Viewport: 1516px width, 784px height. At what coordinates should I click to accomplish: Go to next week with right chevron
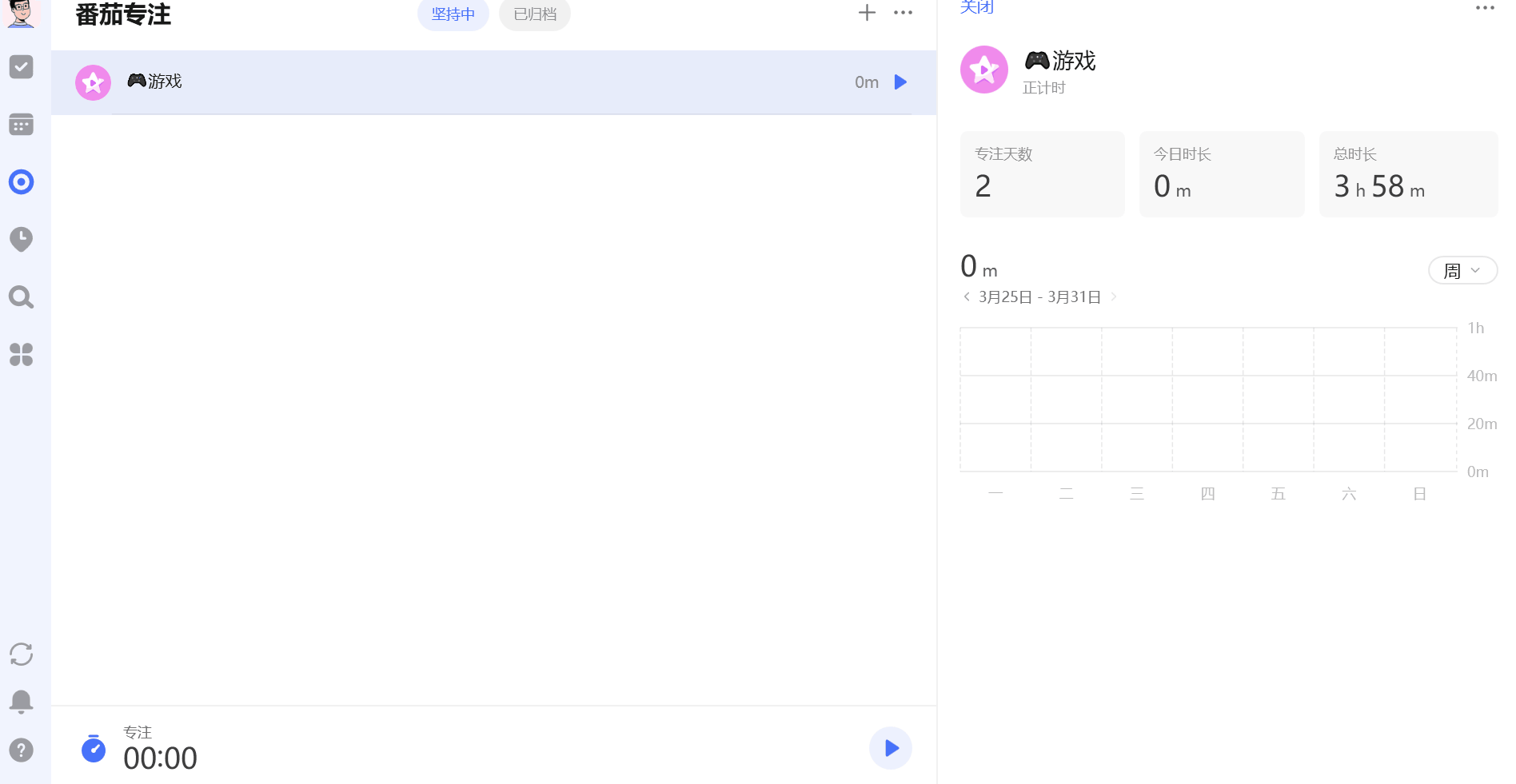coord(1114,296)
